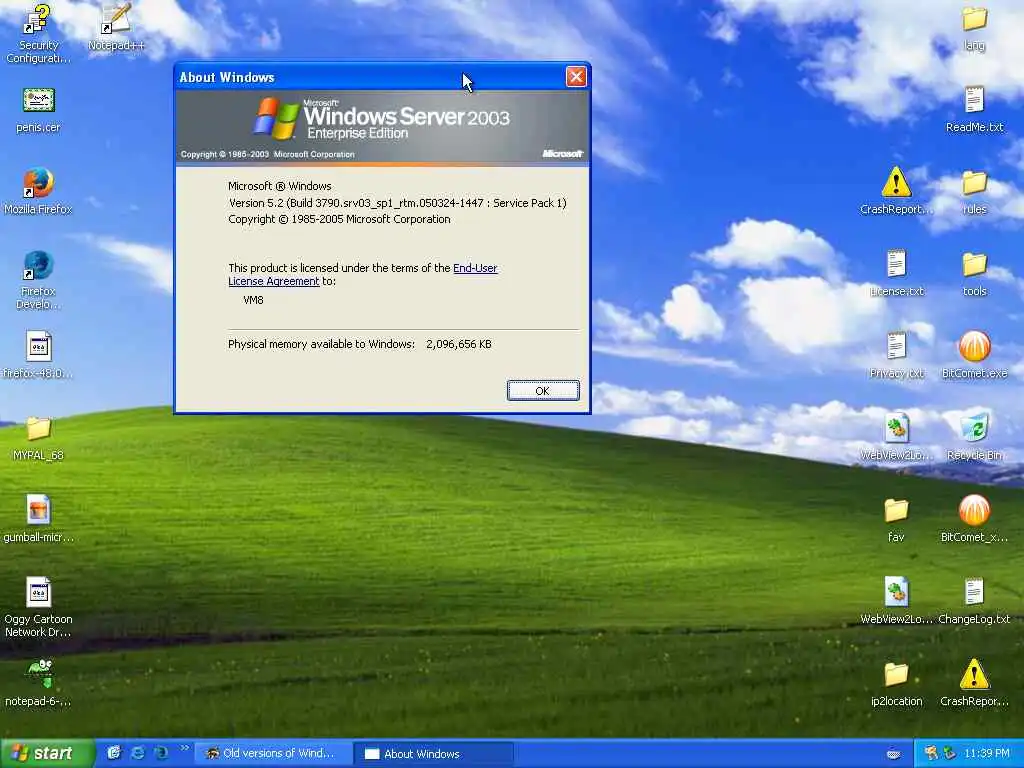Launch Firefox Developer Edition shortcut
This screenshot has width=1024, height=768.
click(x=38, y=280)
